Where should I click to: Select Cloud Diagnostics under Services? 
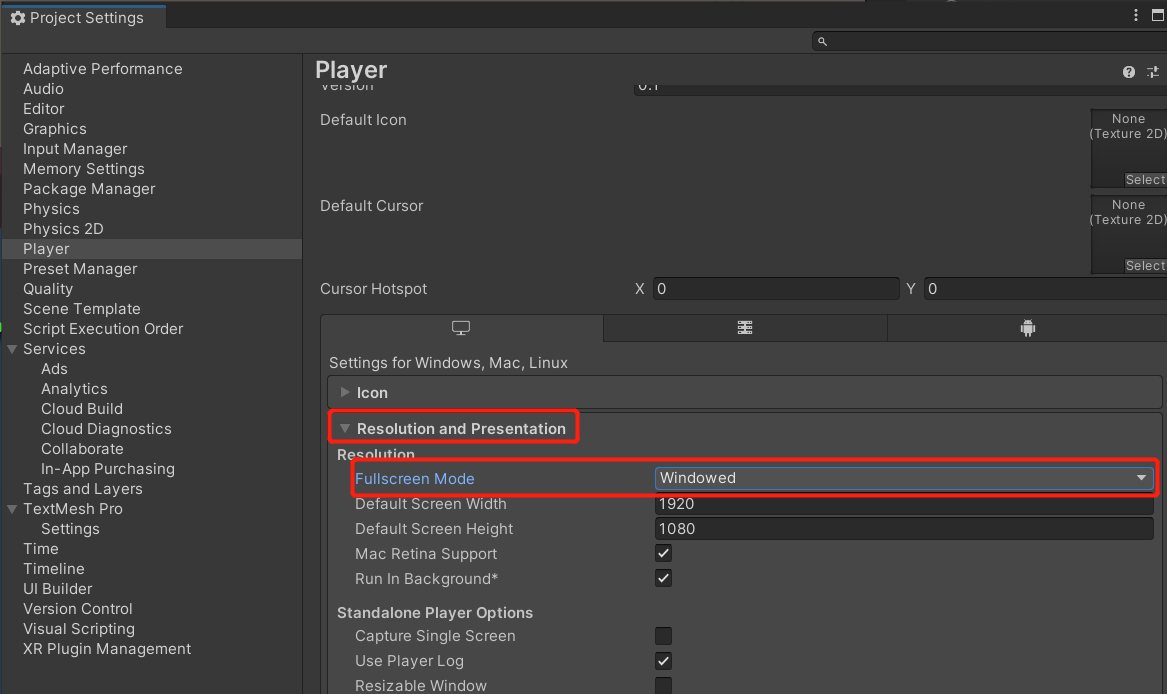(x=106, y=430)
